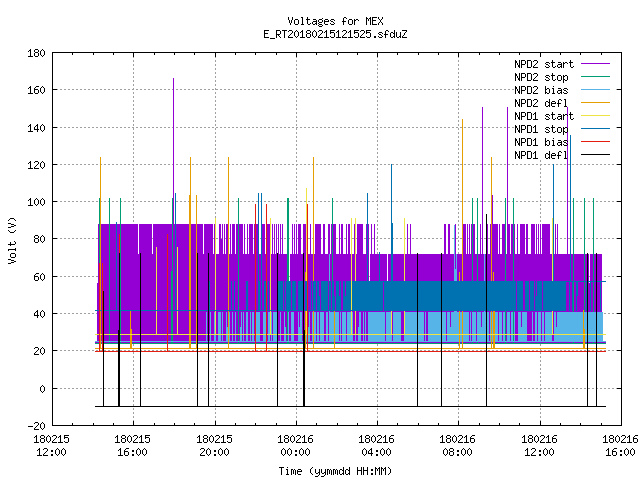Click the Volt (V) y-axis label
The image size is (640, 480).
pos(13,240)
